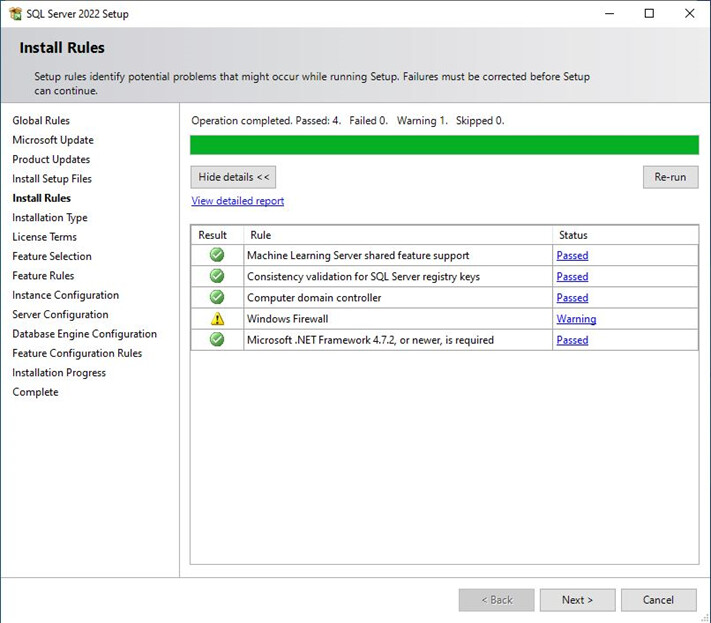Select Instance Configuration step
The height and width of the screenshot is (623, 711).
pos(65,295)
